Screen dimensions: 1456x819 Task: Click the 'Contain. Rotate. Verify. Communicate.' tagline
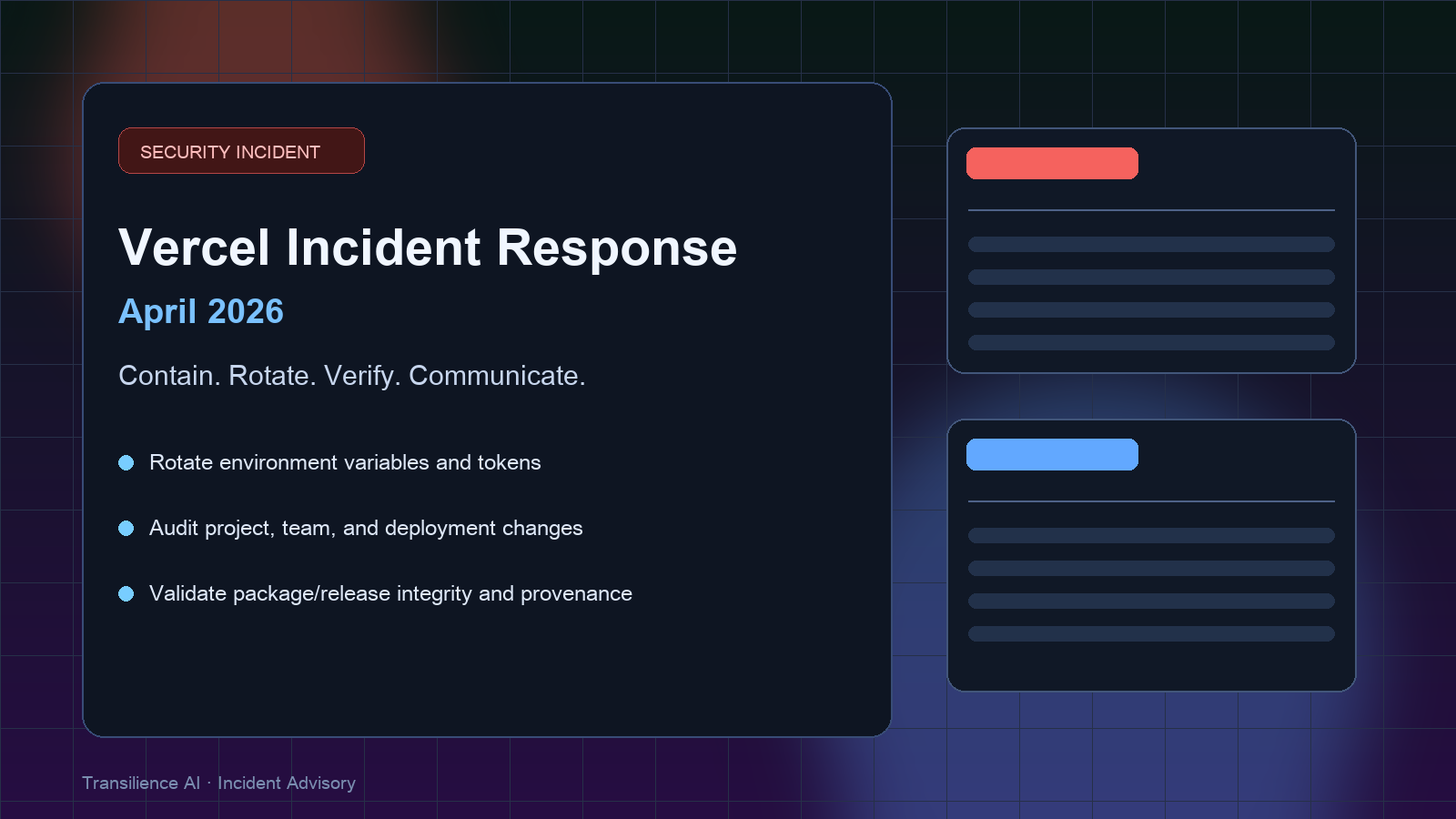click(352, 376)
